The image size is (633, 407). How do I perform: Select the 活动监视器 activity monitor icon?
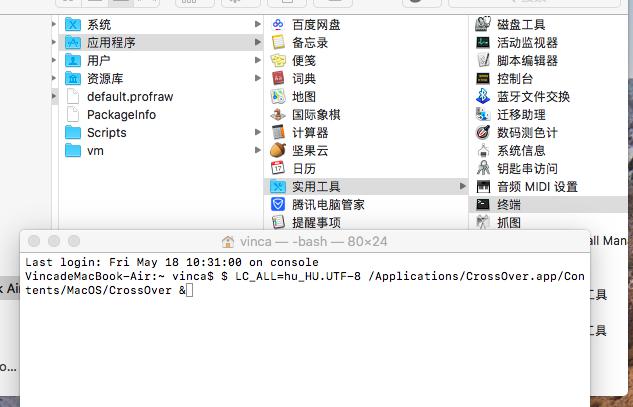tap(483, 42)
